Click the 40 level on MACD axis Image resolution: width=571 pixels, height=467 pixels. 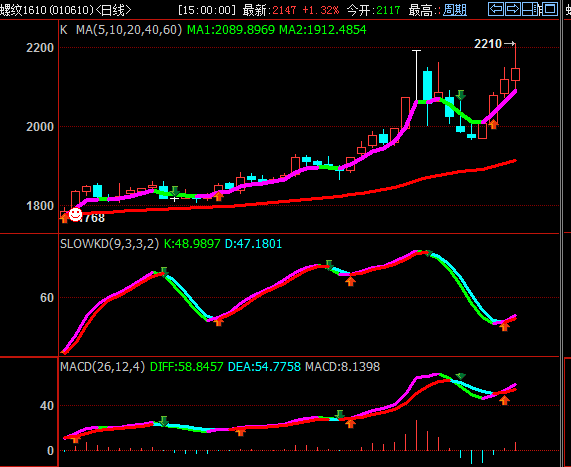pyautogui.click(x=47, y=405)
